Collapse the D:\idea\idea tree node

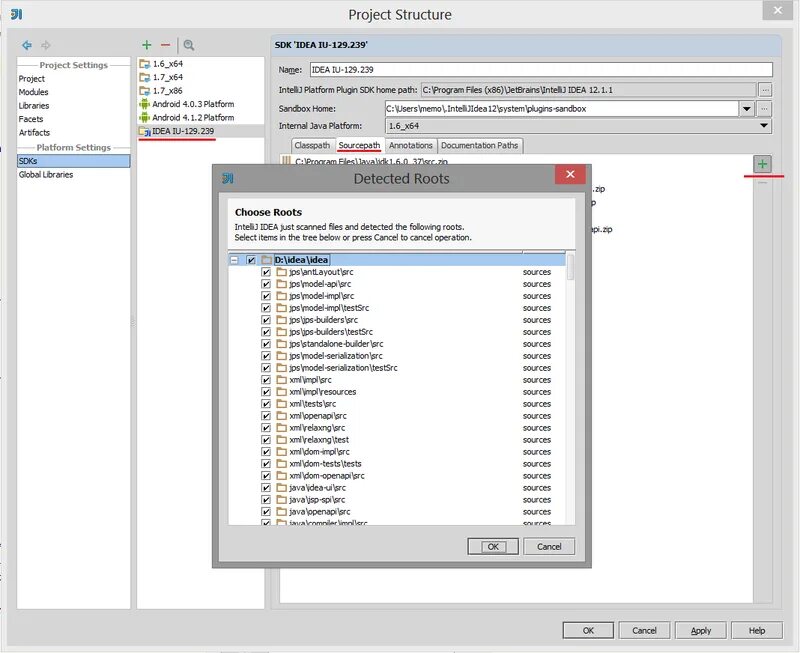click(234, 260)
